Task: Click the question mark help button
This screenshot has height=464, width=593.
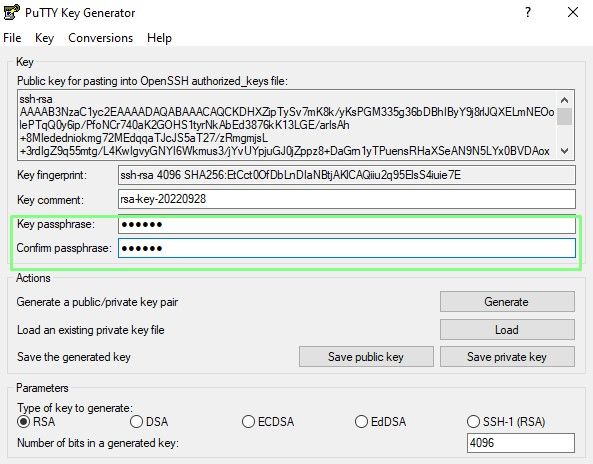Action: [528, 12]
